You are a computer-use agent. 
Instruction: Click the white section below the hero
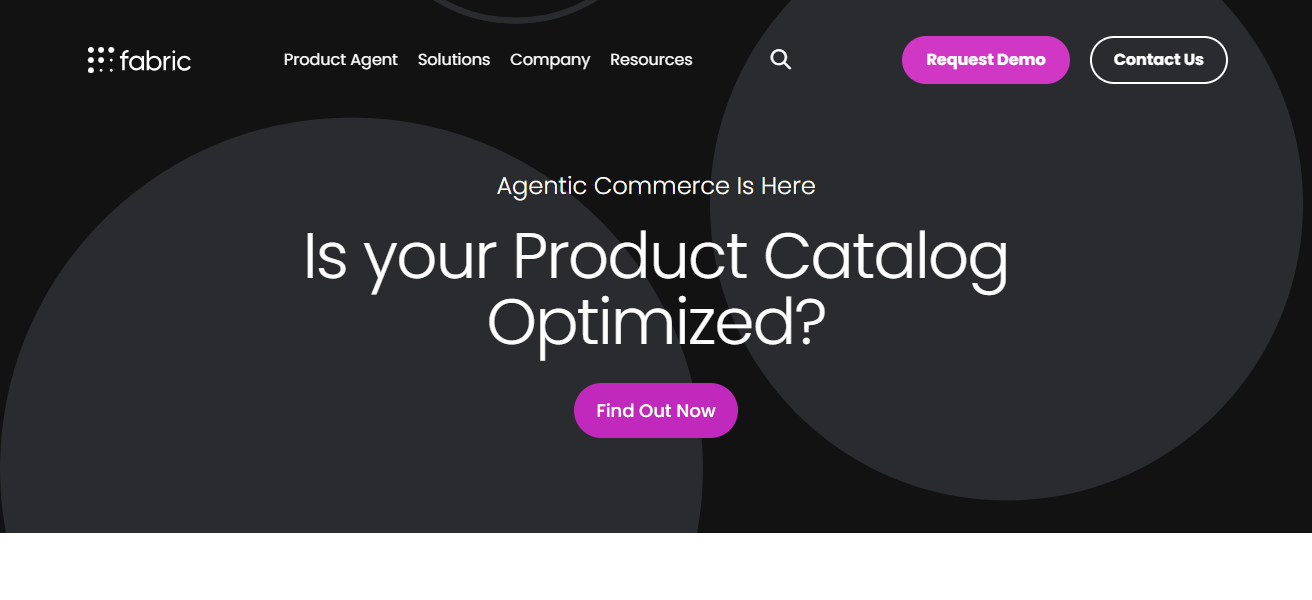(x=656, y=567)
